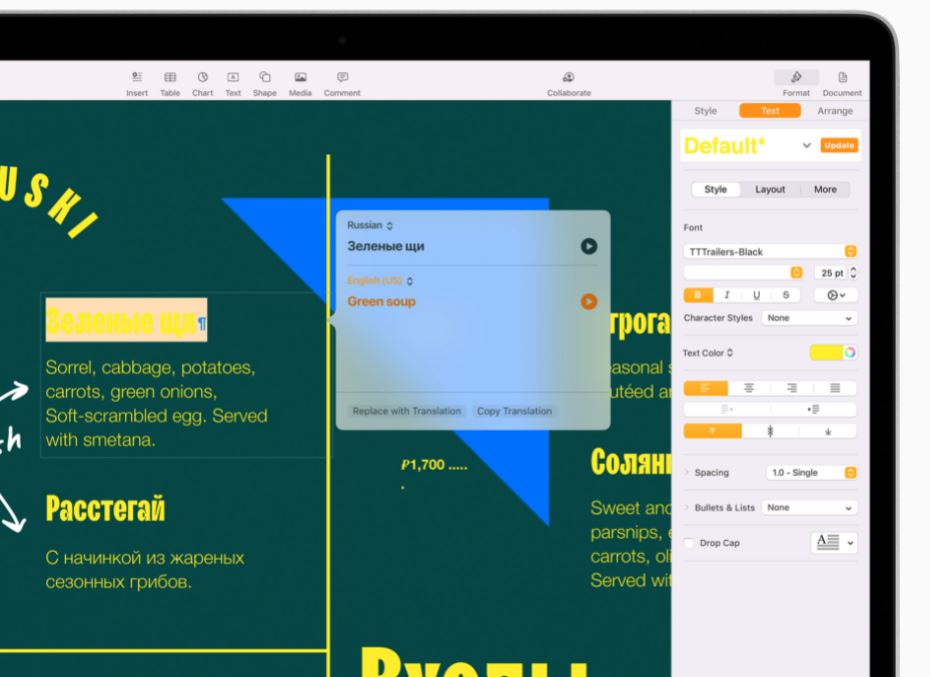Enable the Drop Cap checkbox
The image size is (930, 677).
pyautogui.click(x=689, y=543)
